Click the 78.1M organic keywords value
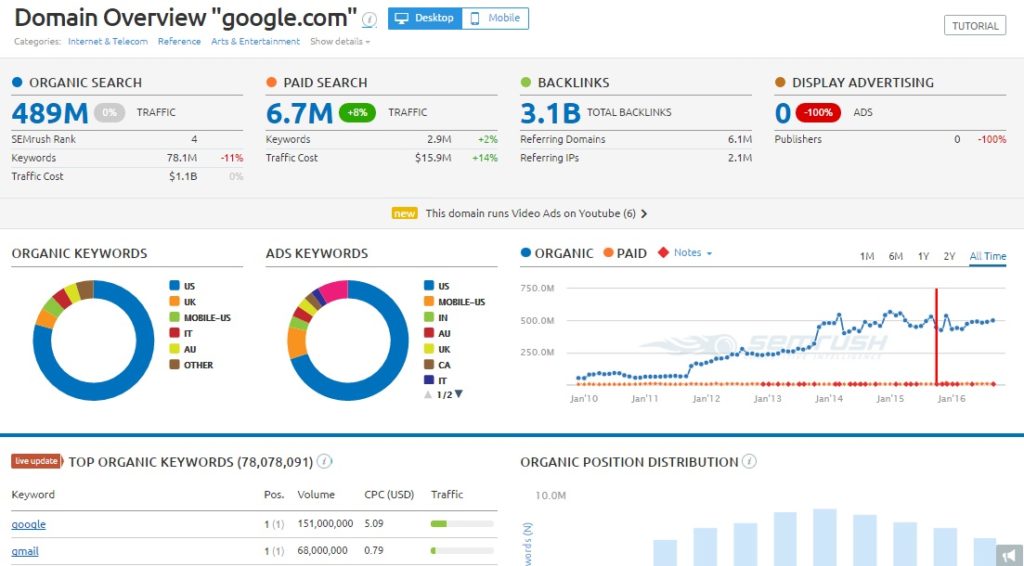Screen dimensions: 1024x566 182,157
